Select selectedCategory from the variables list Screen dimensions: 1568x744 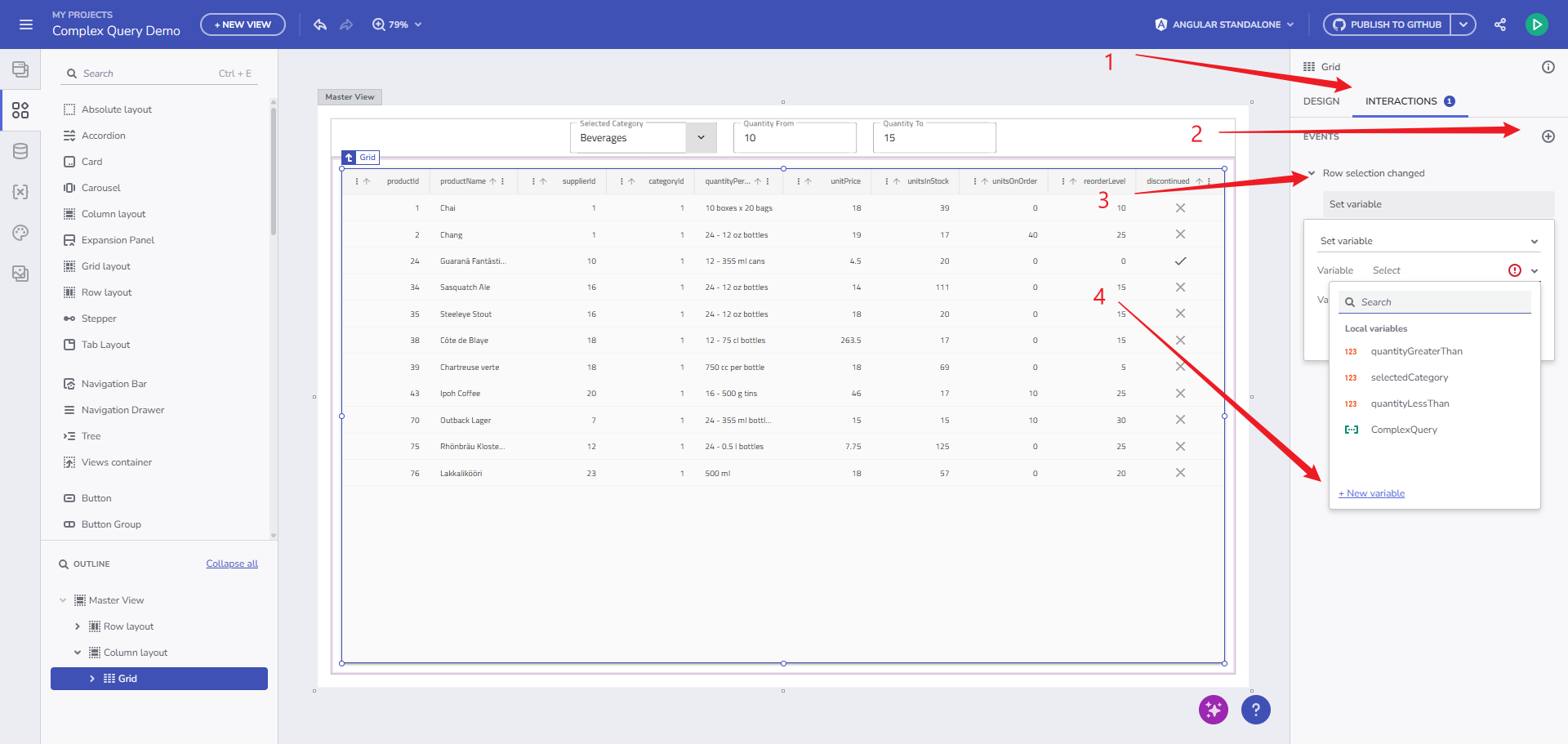pos(1409,377)
